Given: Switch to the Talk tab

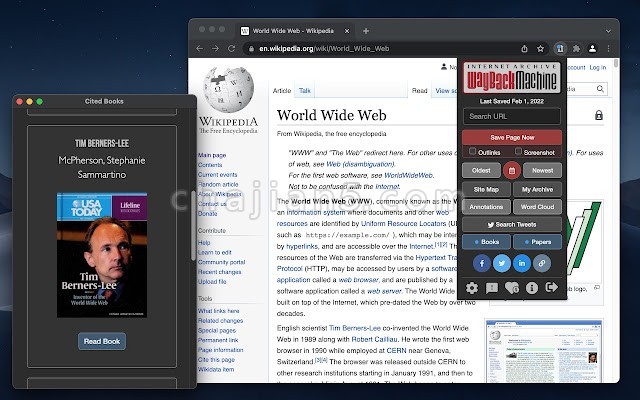Looking at the screenshot, I should click(x=305, y=91).
